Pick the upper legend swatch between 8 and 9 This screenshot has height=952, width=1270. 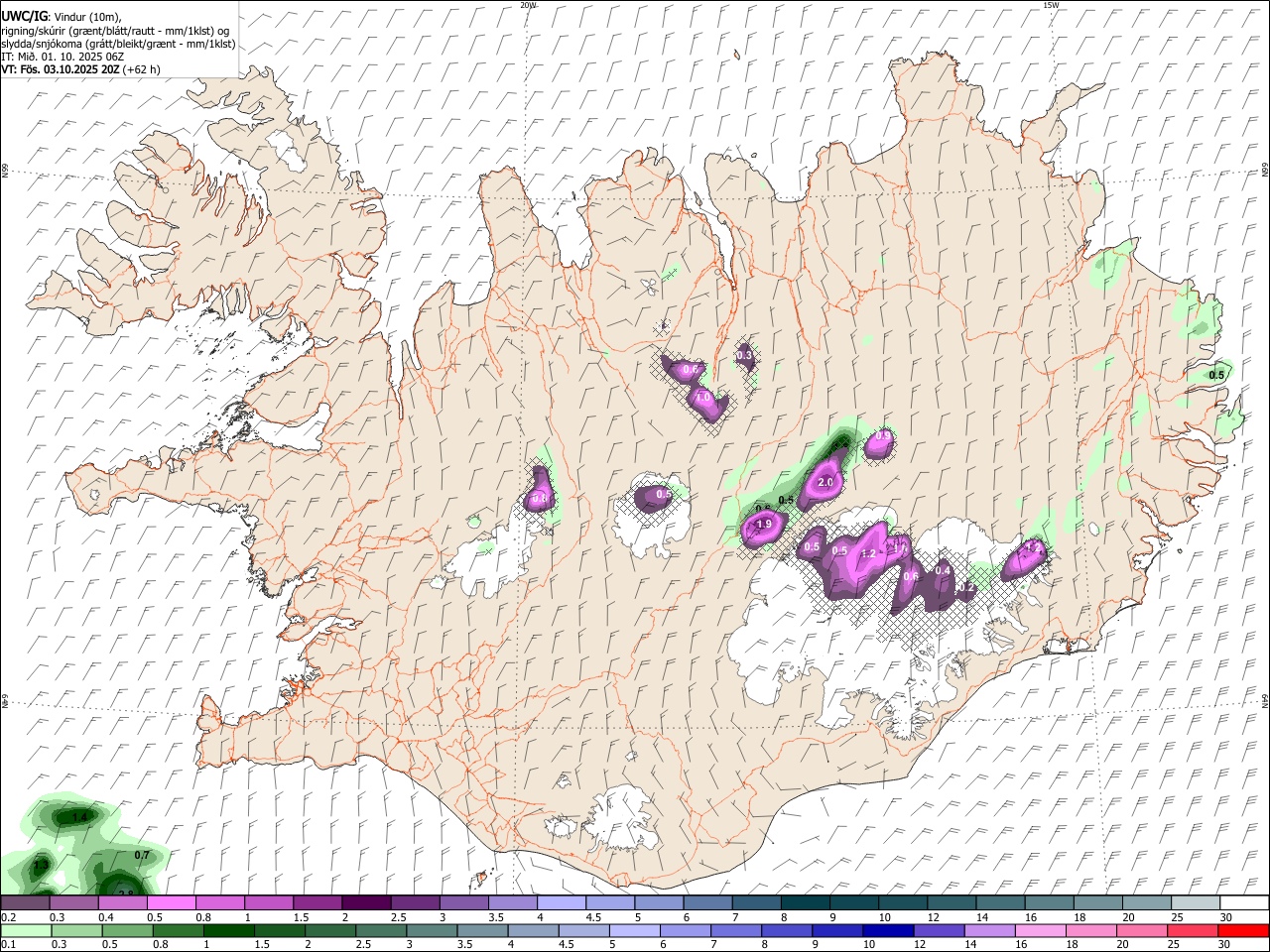pyautogui.click(x=806, y=902)
